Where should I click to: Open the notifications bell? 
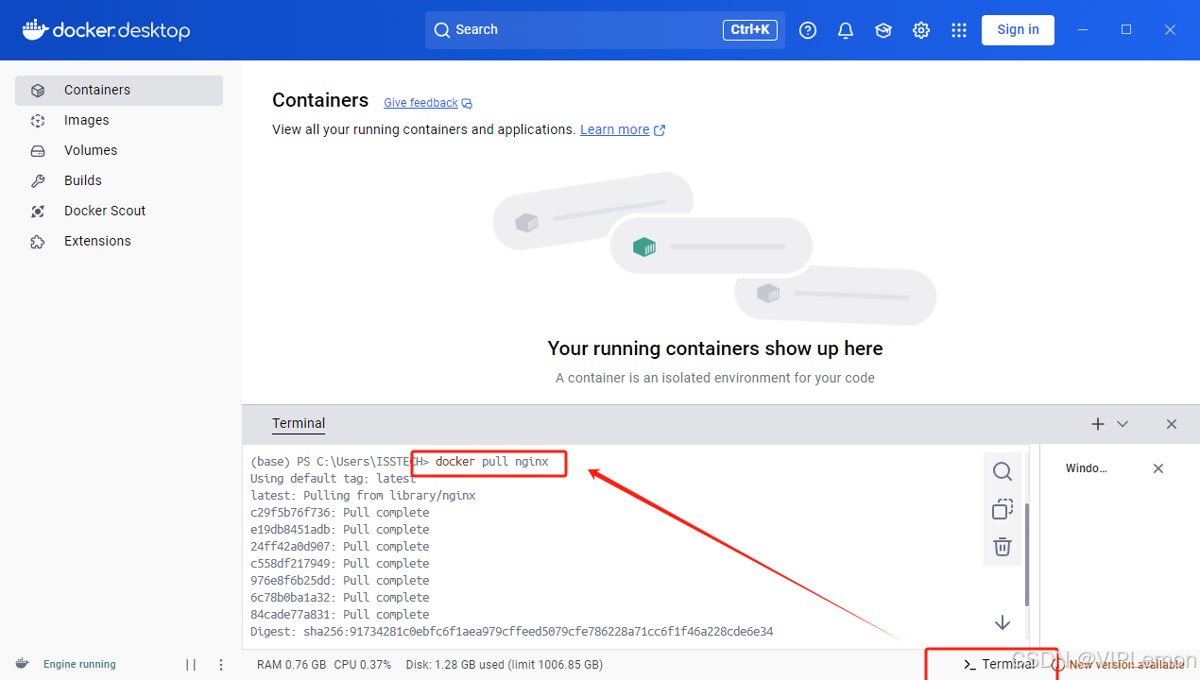846,30
